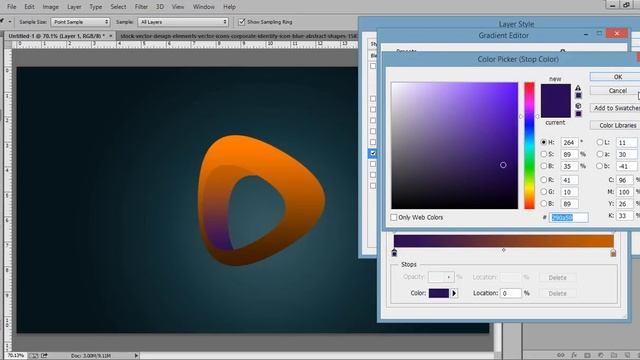This screenshot has width=640, height=360.
Task: Select the R red radio button
Action: [543, 180]
